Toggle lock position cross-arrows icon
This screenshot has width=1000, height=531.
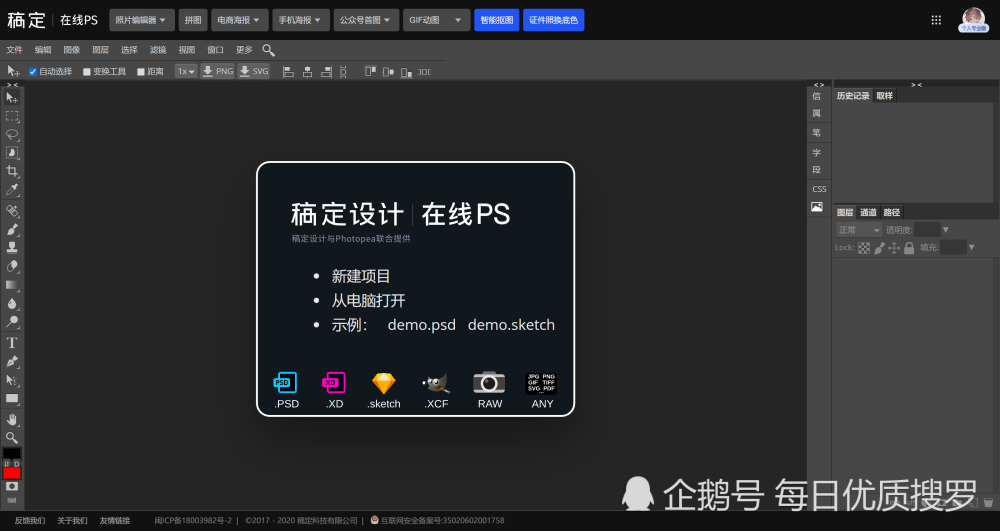click(894, 248)
